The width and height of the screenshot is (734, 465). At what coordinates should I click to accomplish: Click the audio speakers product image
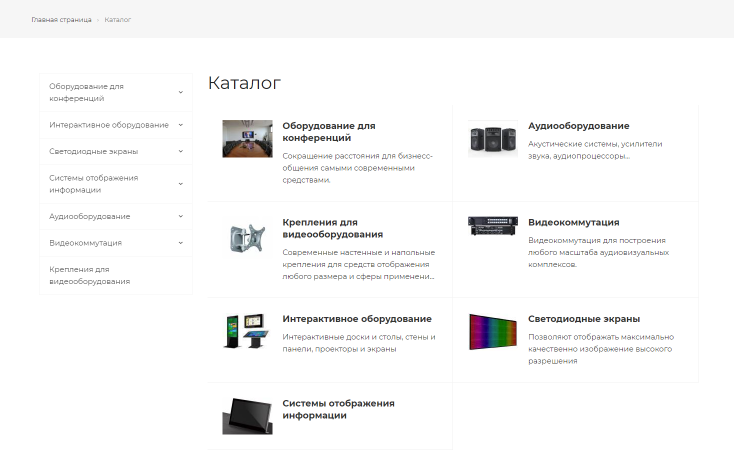[493, 139]
